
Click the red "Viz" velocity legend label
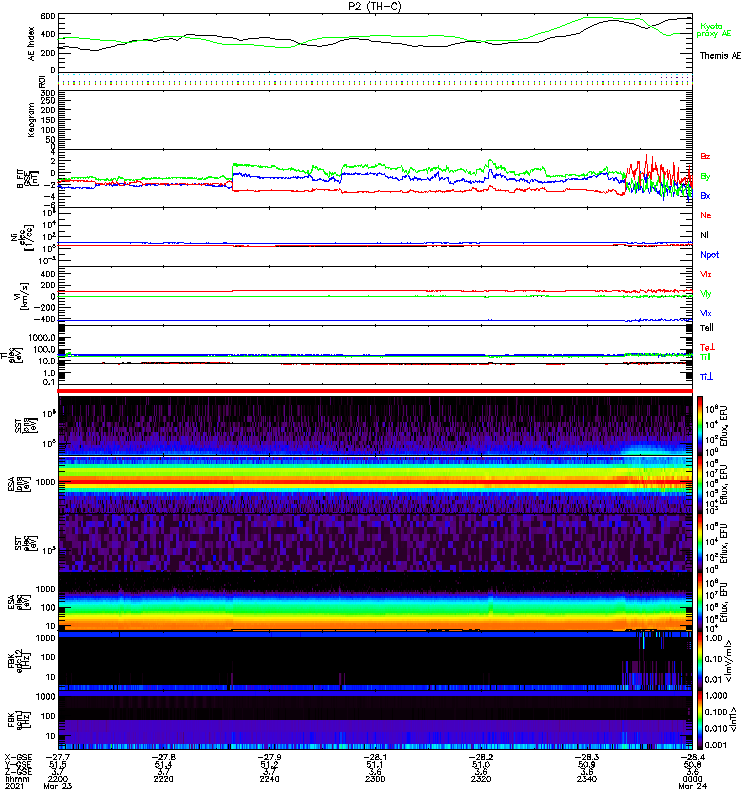(706, 274)
